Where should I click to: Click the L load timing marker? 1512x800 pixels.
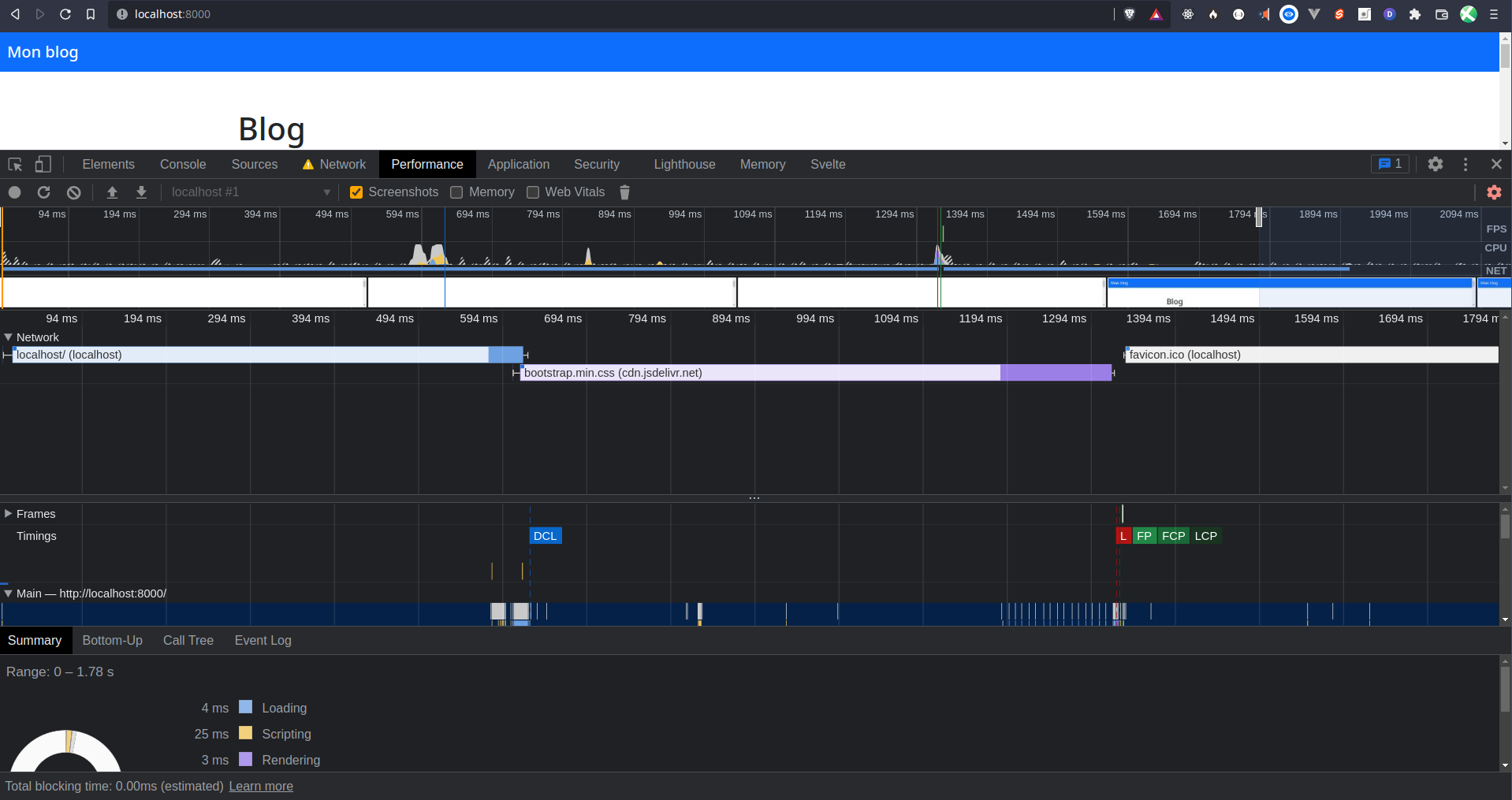[1123, 536]
